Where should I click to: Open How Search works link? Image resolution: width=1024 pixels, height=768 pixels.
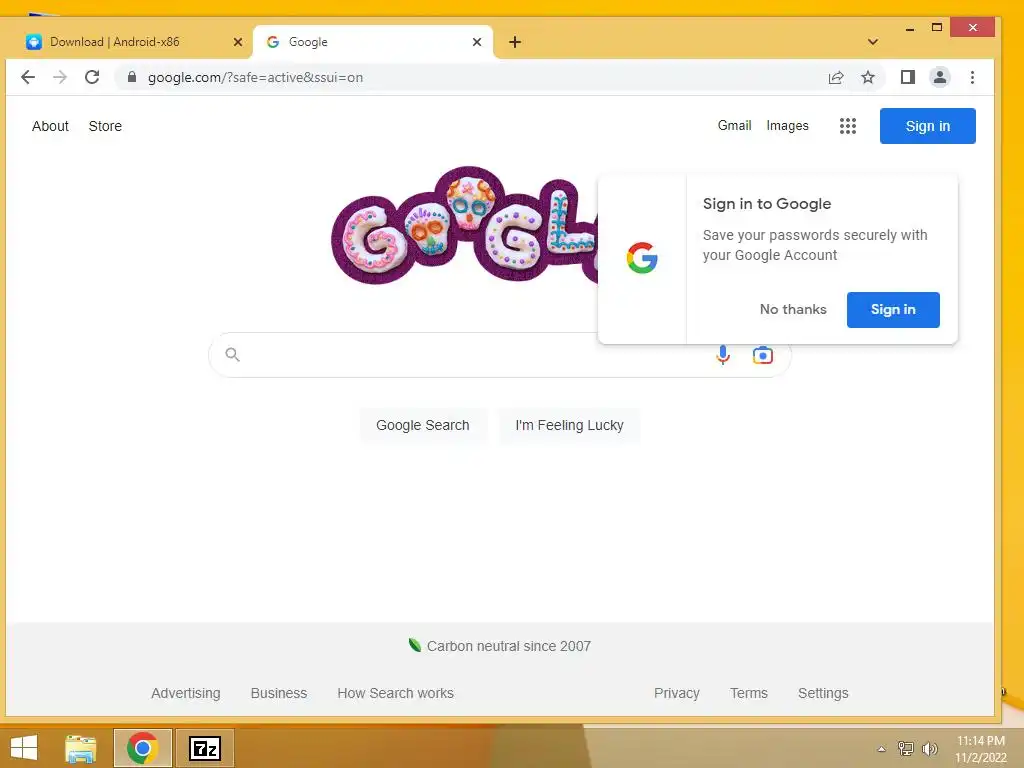pos(395,693)
